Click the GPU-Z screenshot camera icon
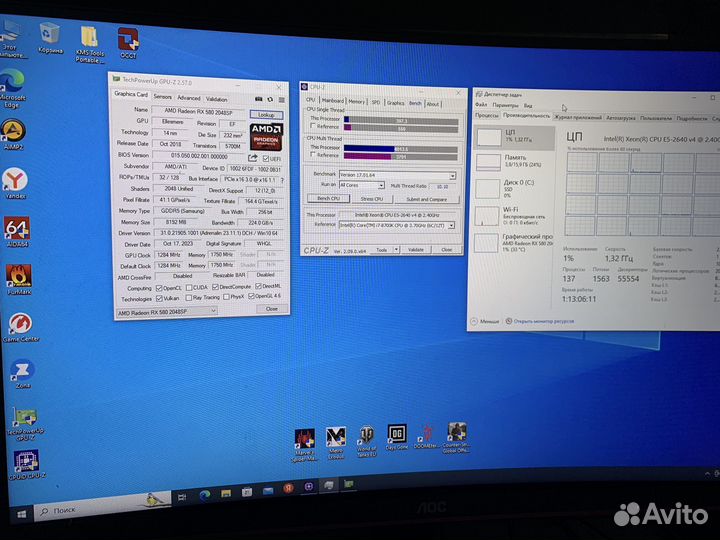 point(259,99)
